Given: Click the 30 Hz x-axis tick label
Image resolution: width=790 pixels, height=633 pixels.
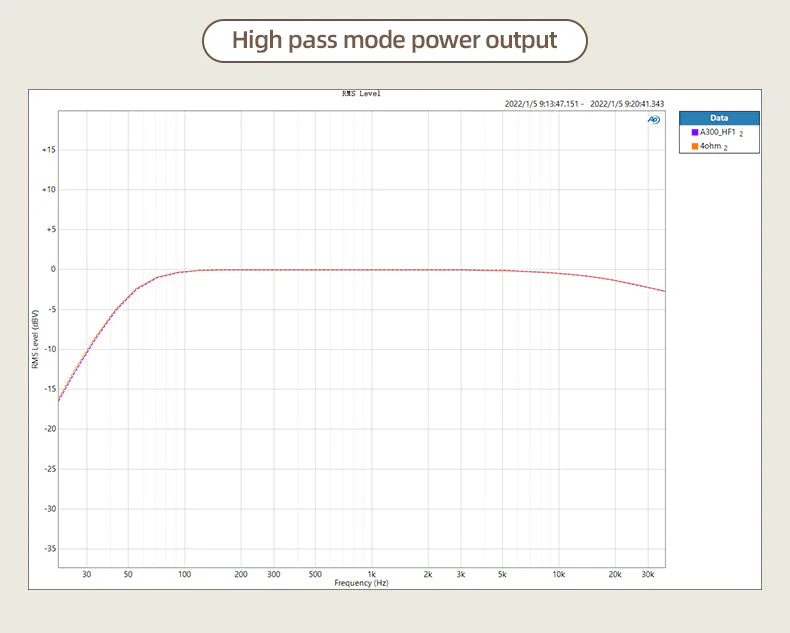Looking at the screenshot, I should pos(87,574).
